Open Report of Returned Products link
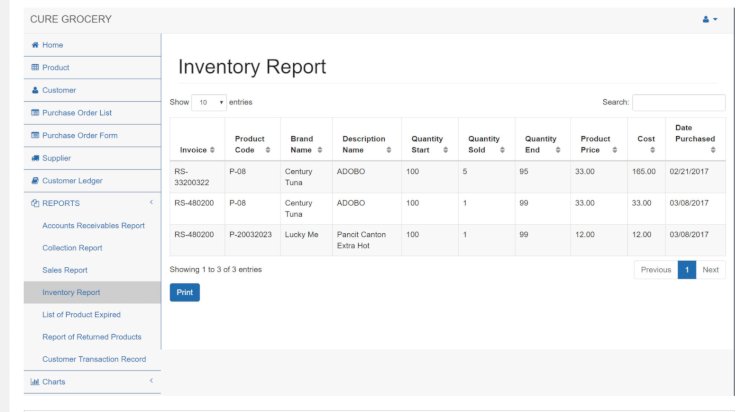The height and width of the screenshot is (412, 750). 92,337
